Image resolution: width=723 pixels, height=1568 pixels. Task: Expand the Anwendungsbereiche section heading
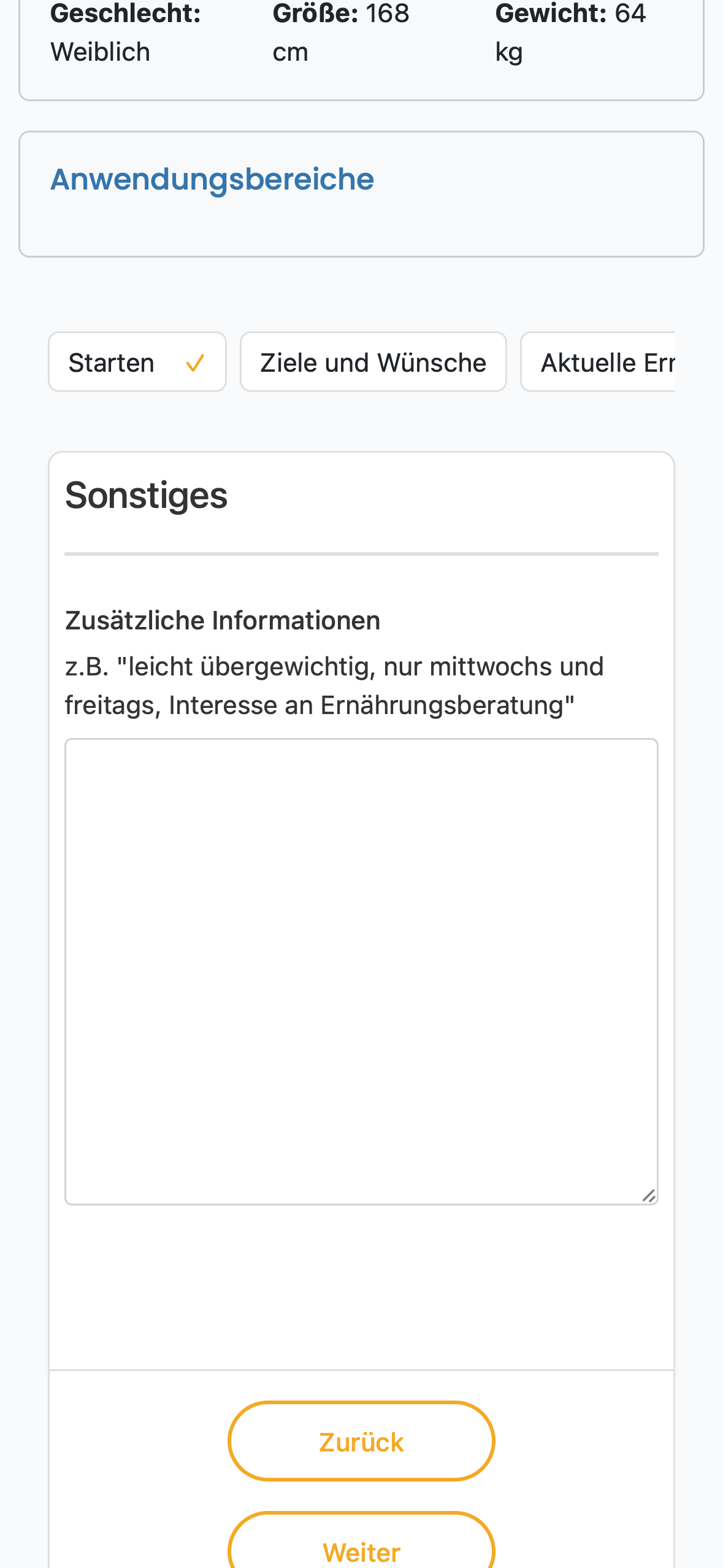(x=212, y=179)
